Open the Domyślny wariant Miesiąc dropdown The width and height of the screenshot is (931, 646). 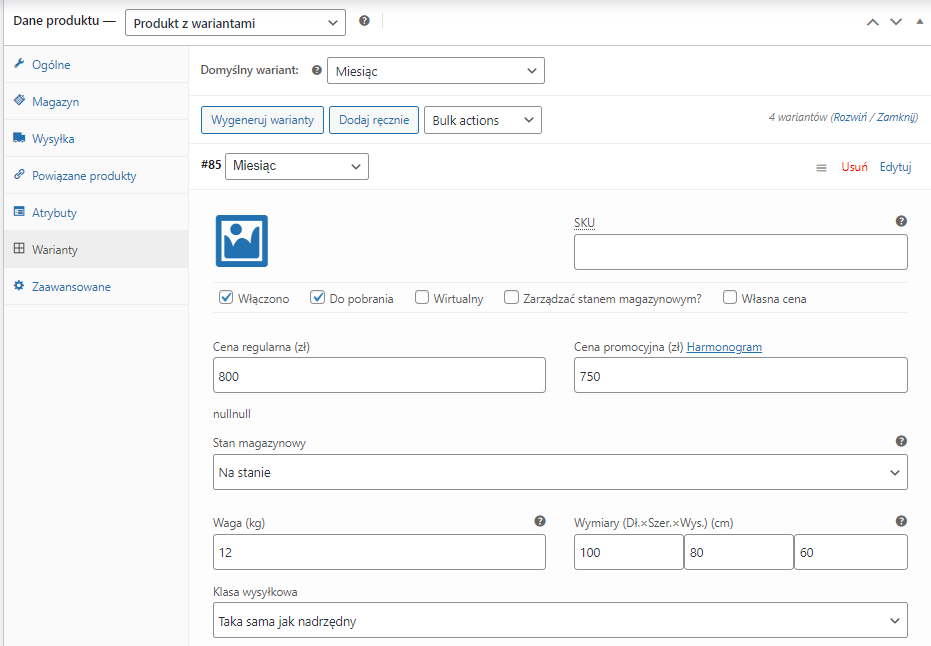[436, 71]
